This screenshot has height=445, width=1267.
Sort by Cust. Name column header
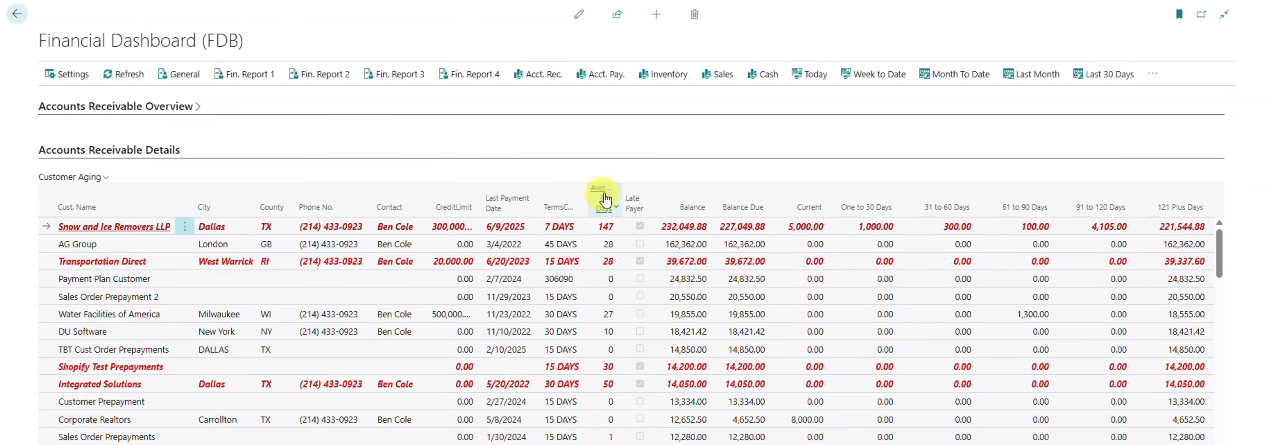click(76, 207)
